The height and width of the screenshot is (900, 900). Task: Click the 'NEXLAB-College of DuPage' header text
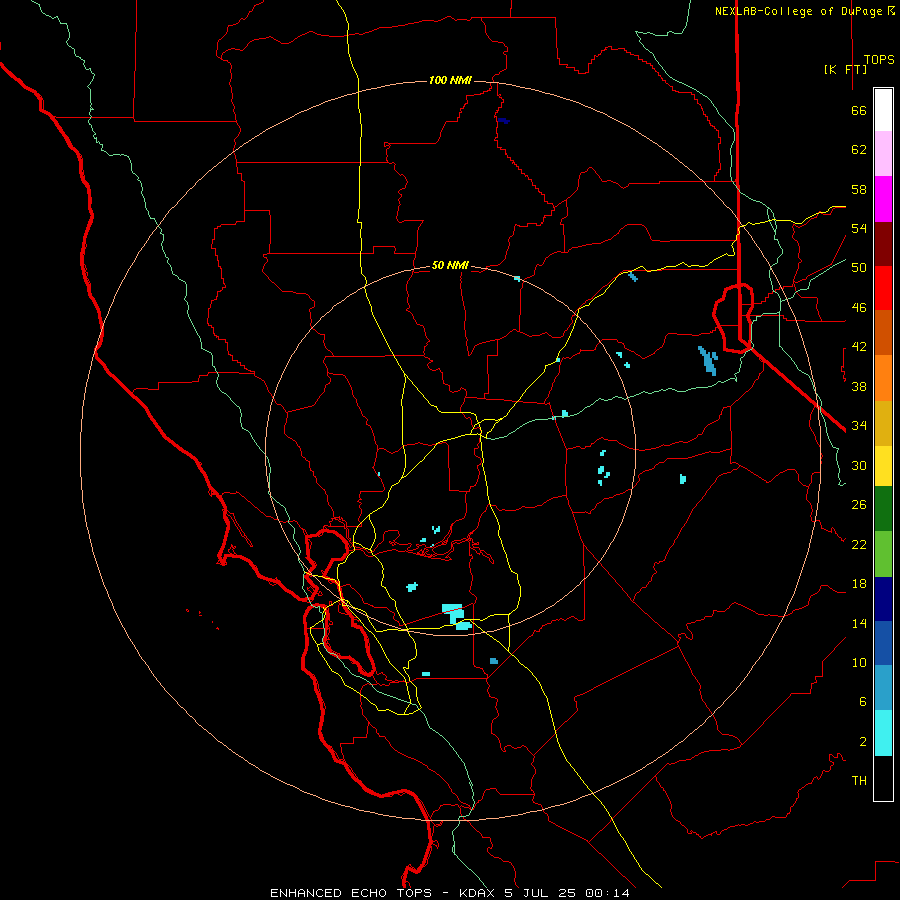798,11
